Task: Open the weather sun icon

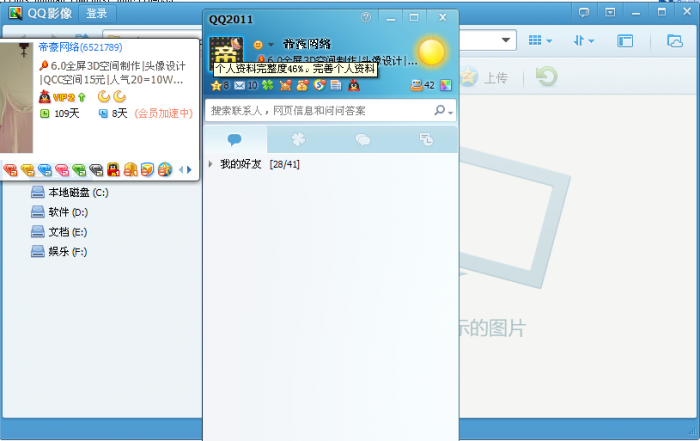Action: [431, 52]
